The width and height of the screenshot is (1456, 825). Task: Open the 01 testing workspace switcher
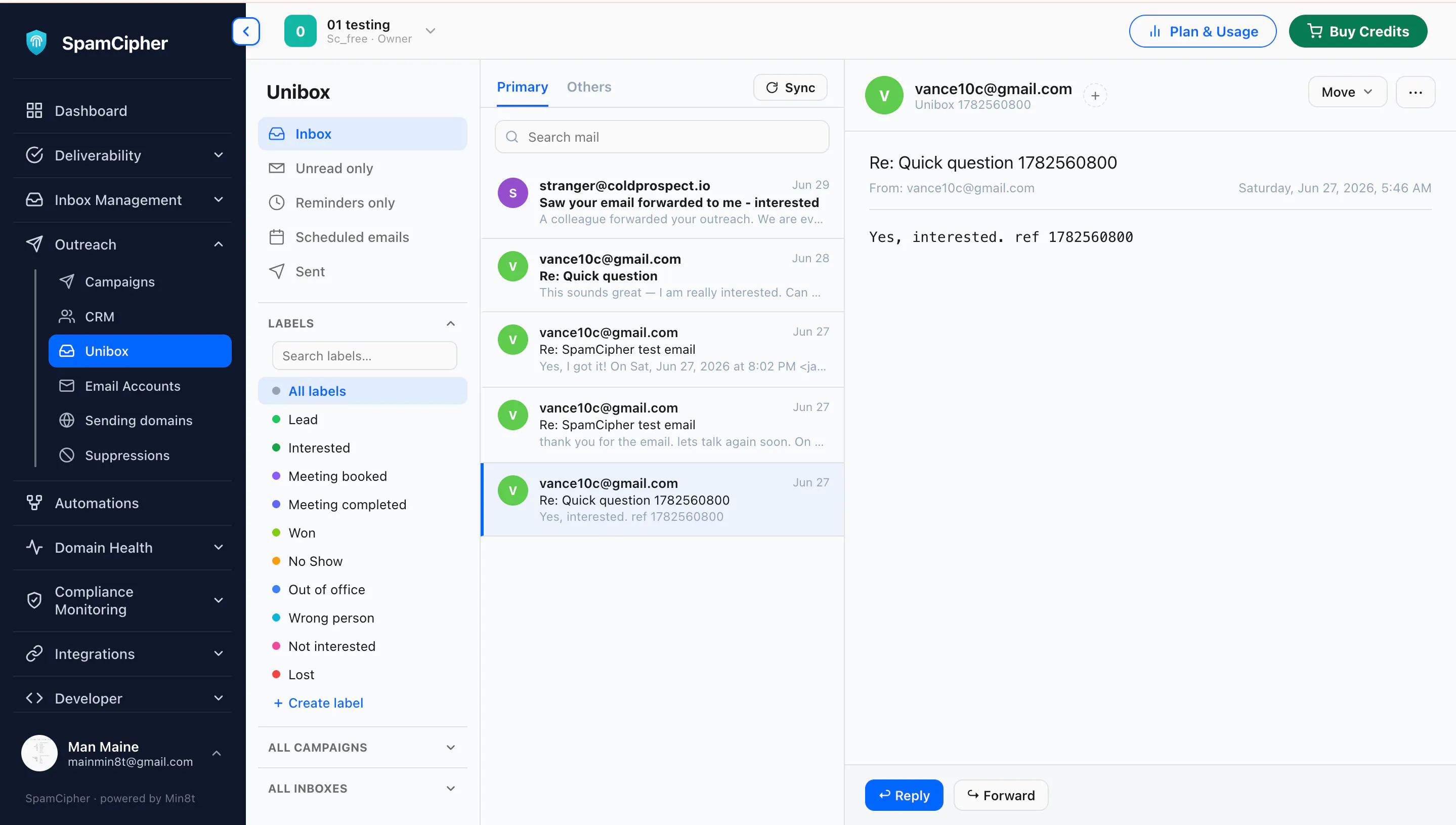click(x=360, y=31)
